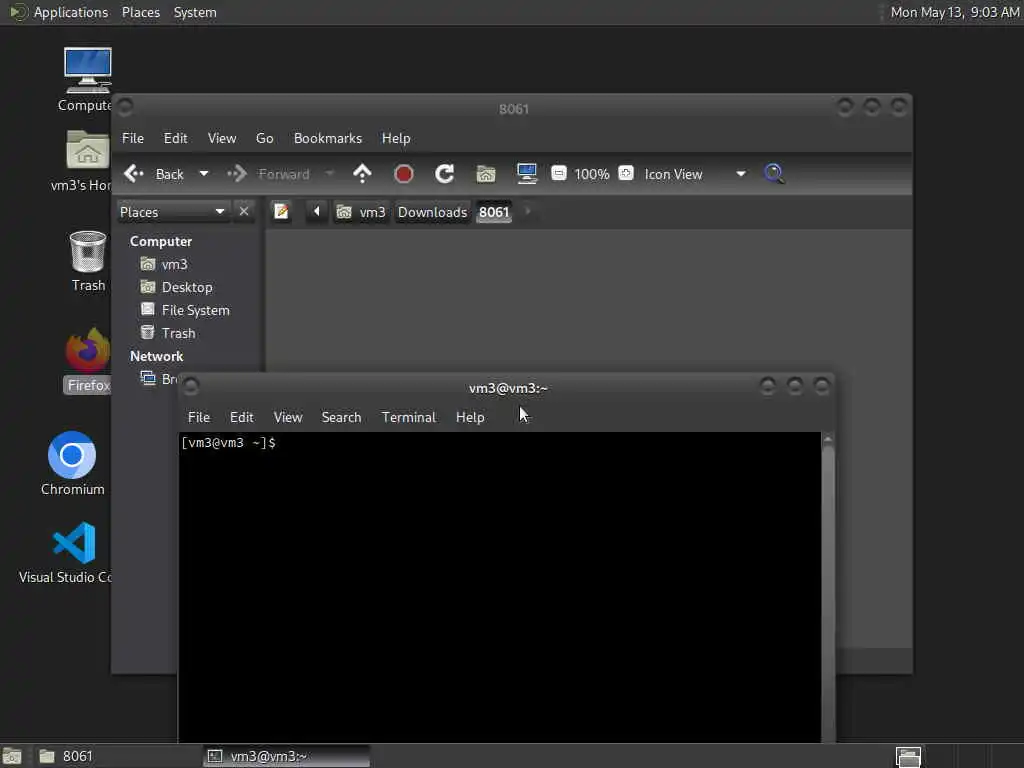Open Terminal menu in terminal window
Screen dimensions: 1024x768
[x=409, y=417]
